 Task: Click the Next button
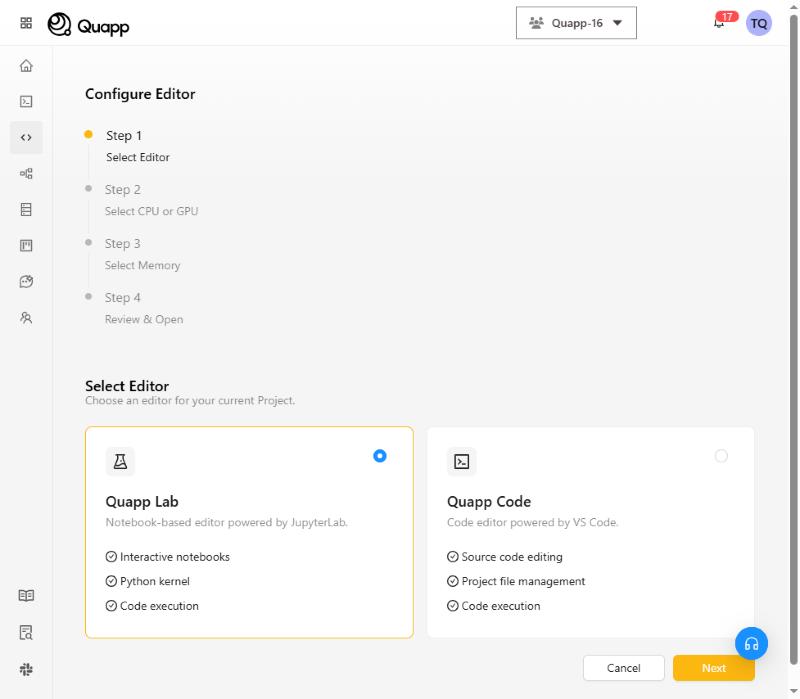tap(713, 668)
